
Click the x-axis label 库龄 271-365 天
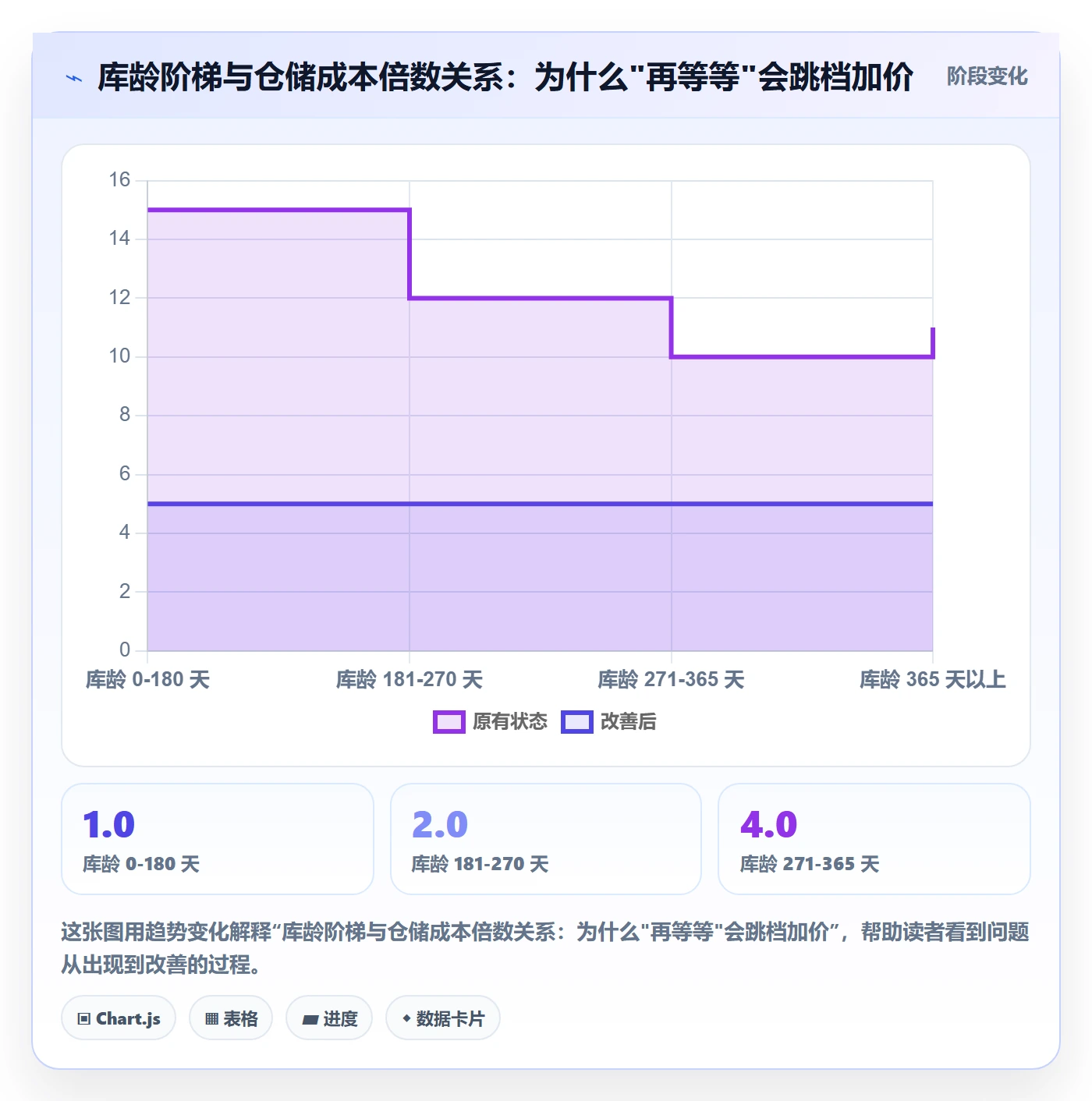[672, 679]
